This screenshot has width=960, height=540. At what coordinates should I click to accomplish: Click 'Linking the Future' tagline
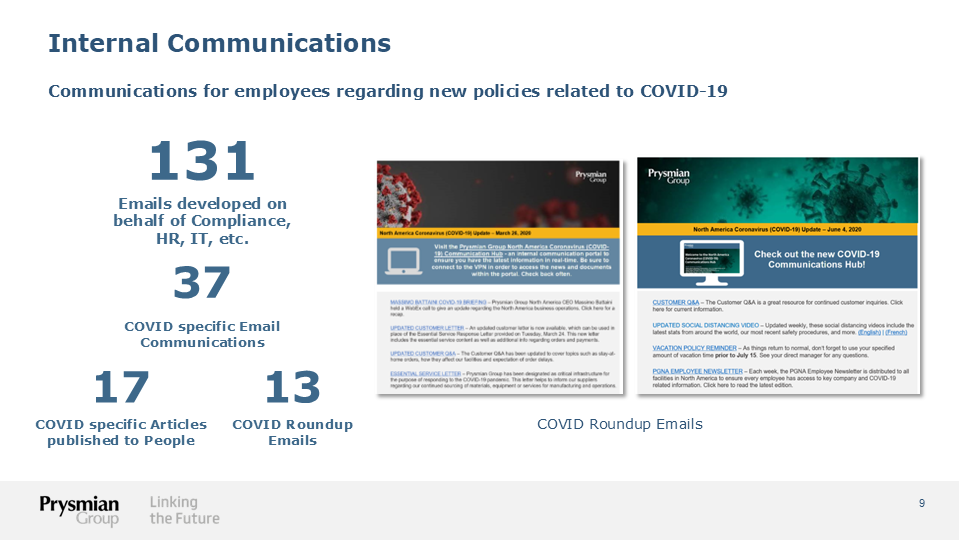click(x=184, y=510)
